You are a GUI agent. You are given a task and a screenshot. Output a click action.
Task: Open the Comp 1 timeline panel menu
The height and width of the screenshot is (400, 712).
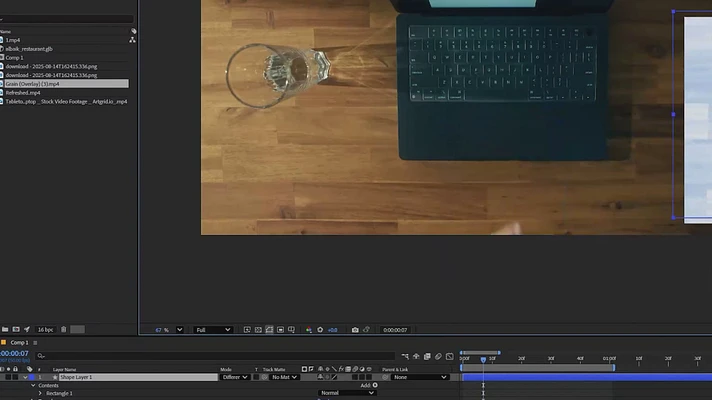(x=35, y=343)
